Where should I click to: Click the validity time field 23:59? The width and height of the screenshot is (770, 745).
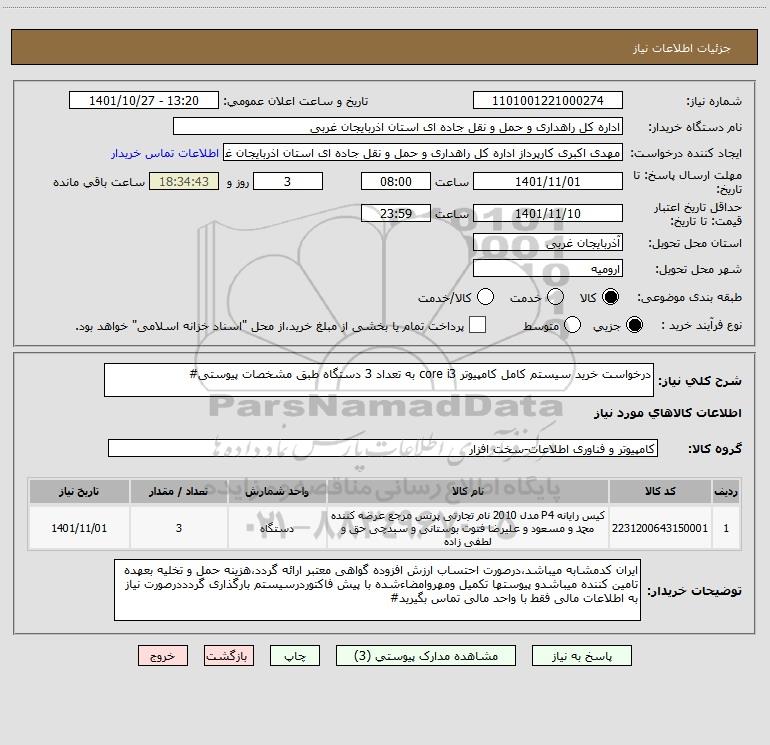pos(396,213)
